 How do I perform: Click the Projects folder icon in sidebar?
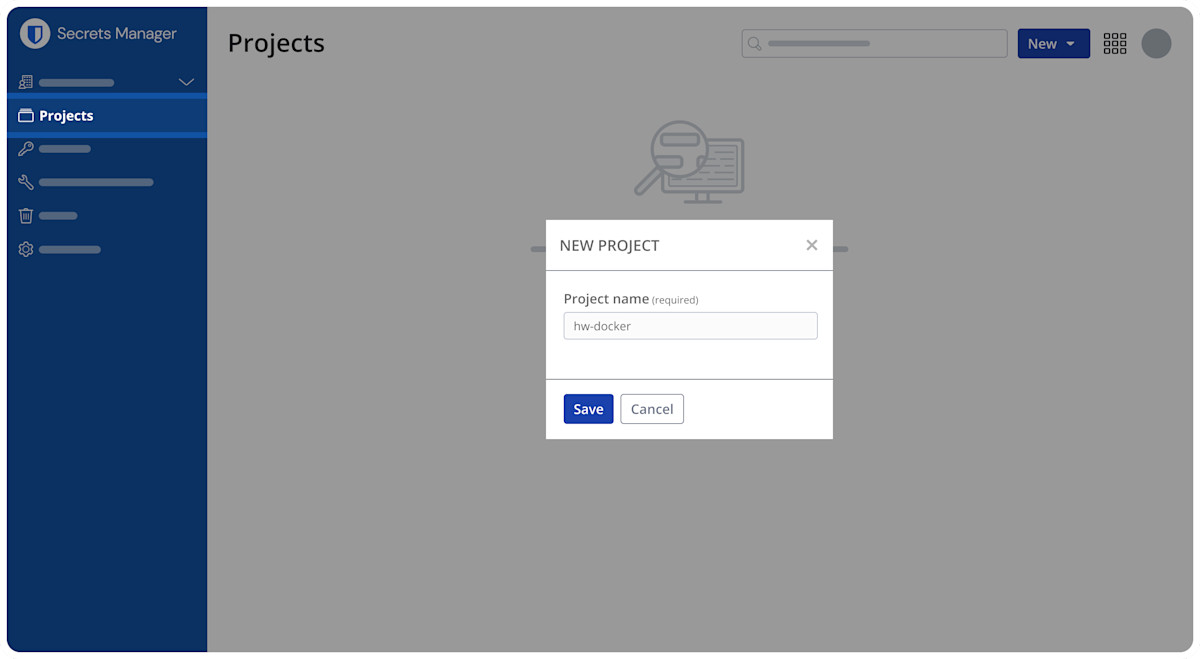(x=26, y=116)
